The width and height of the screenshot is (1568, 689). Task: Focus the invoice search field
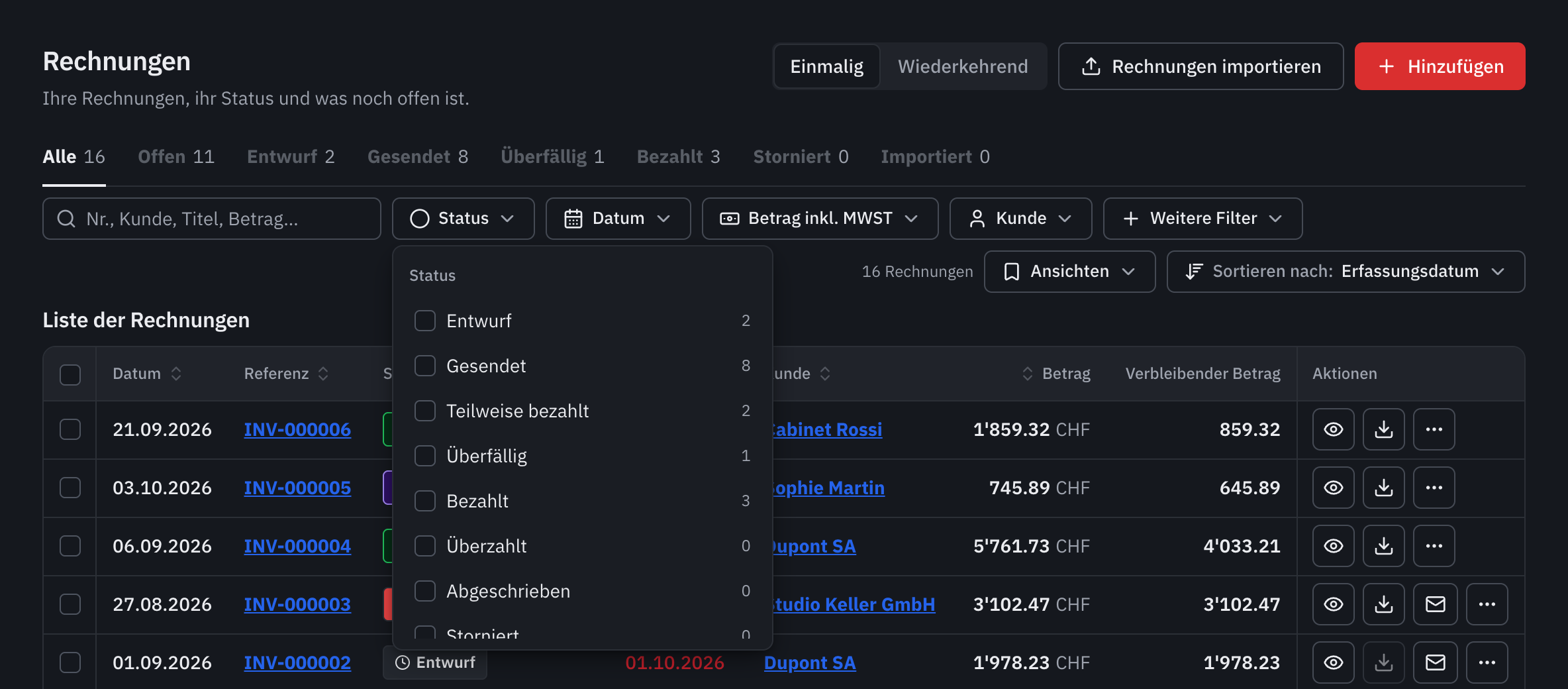(x=212, y=219)
